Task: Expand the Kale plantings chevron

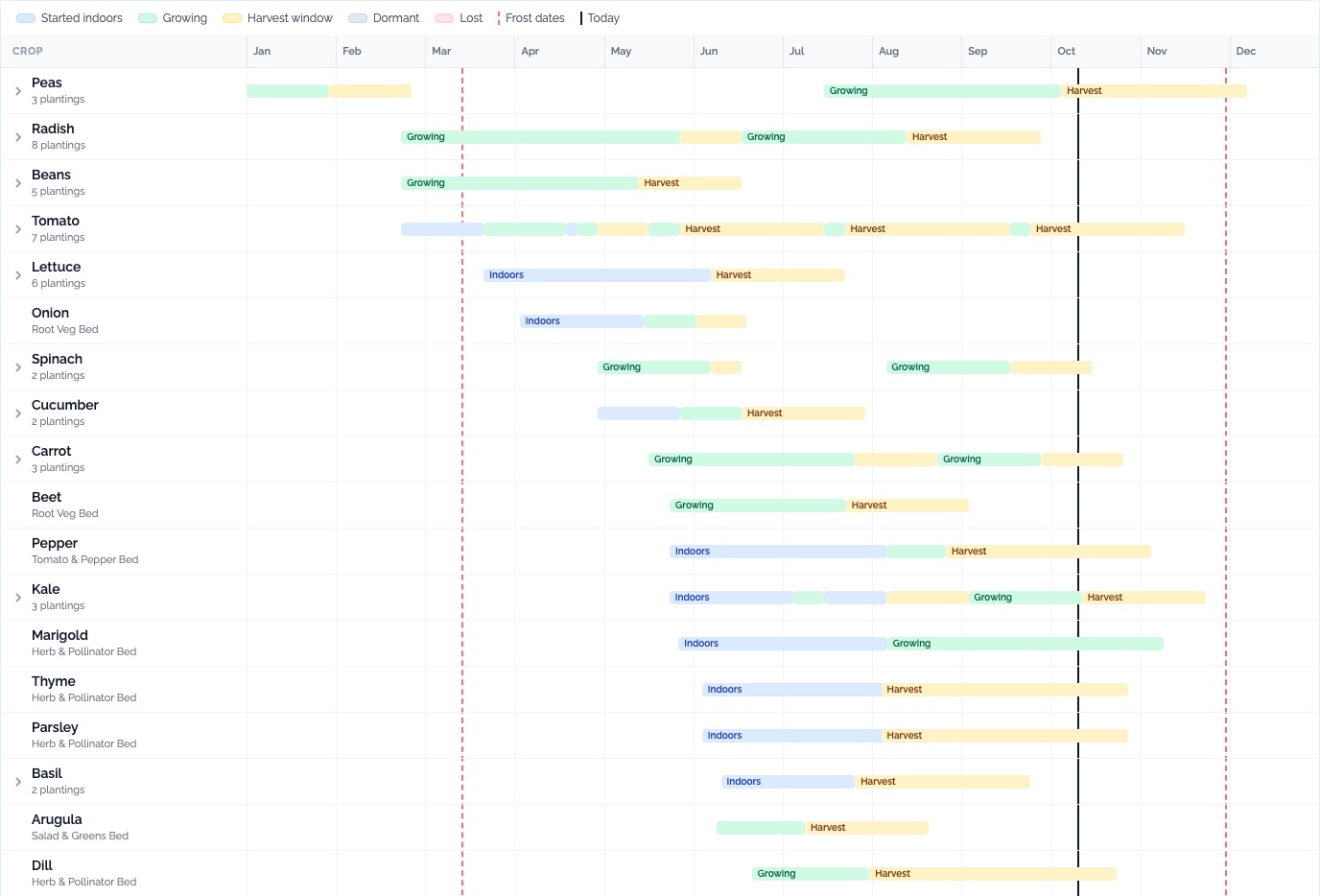Action: (x=18, y=598)
